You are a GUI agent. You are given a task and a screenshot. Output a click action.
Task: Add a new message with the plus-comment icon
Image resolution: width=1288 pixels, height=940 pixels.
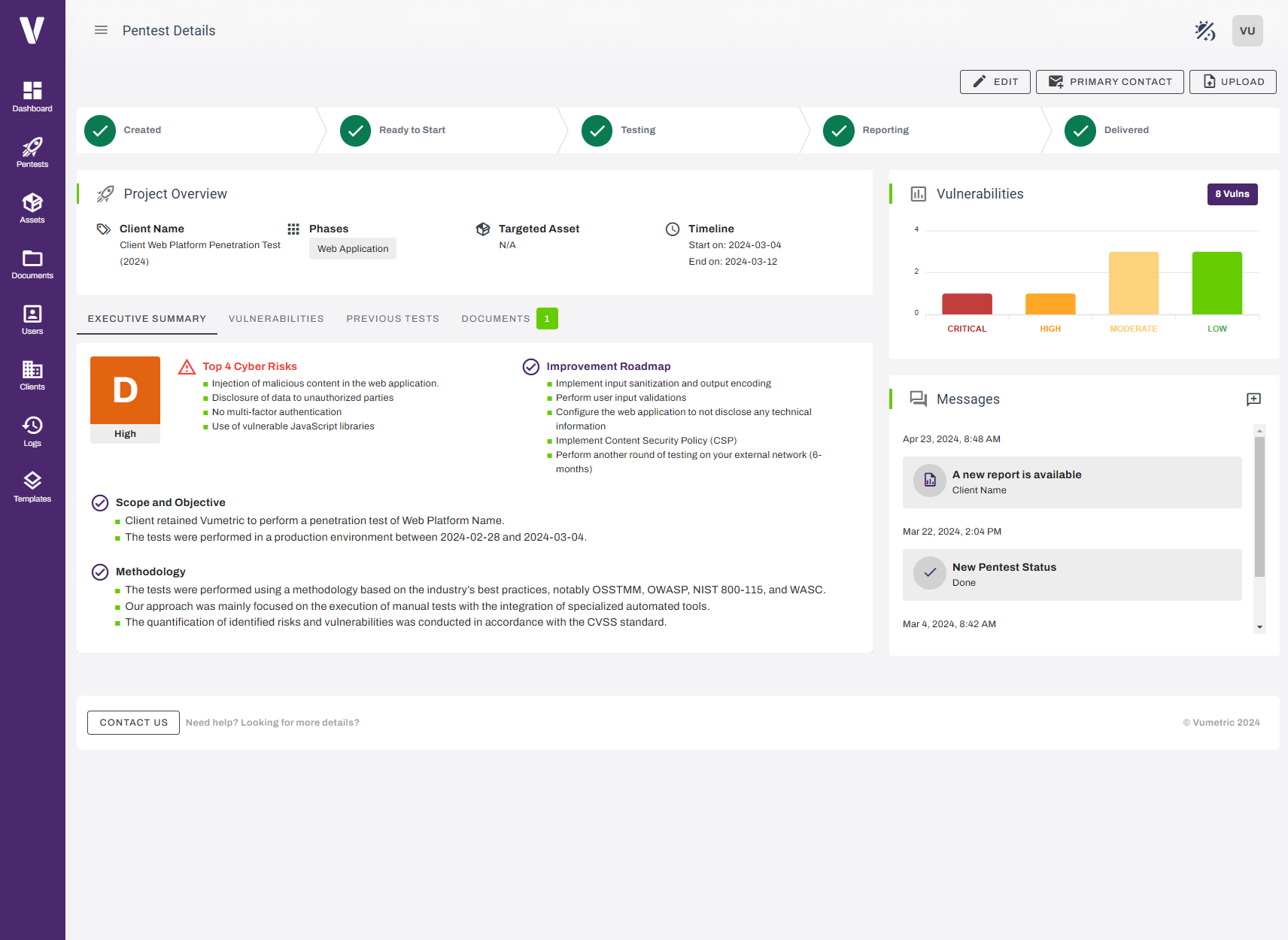[x=1253, y=399]
